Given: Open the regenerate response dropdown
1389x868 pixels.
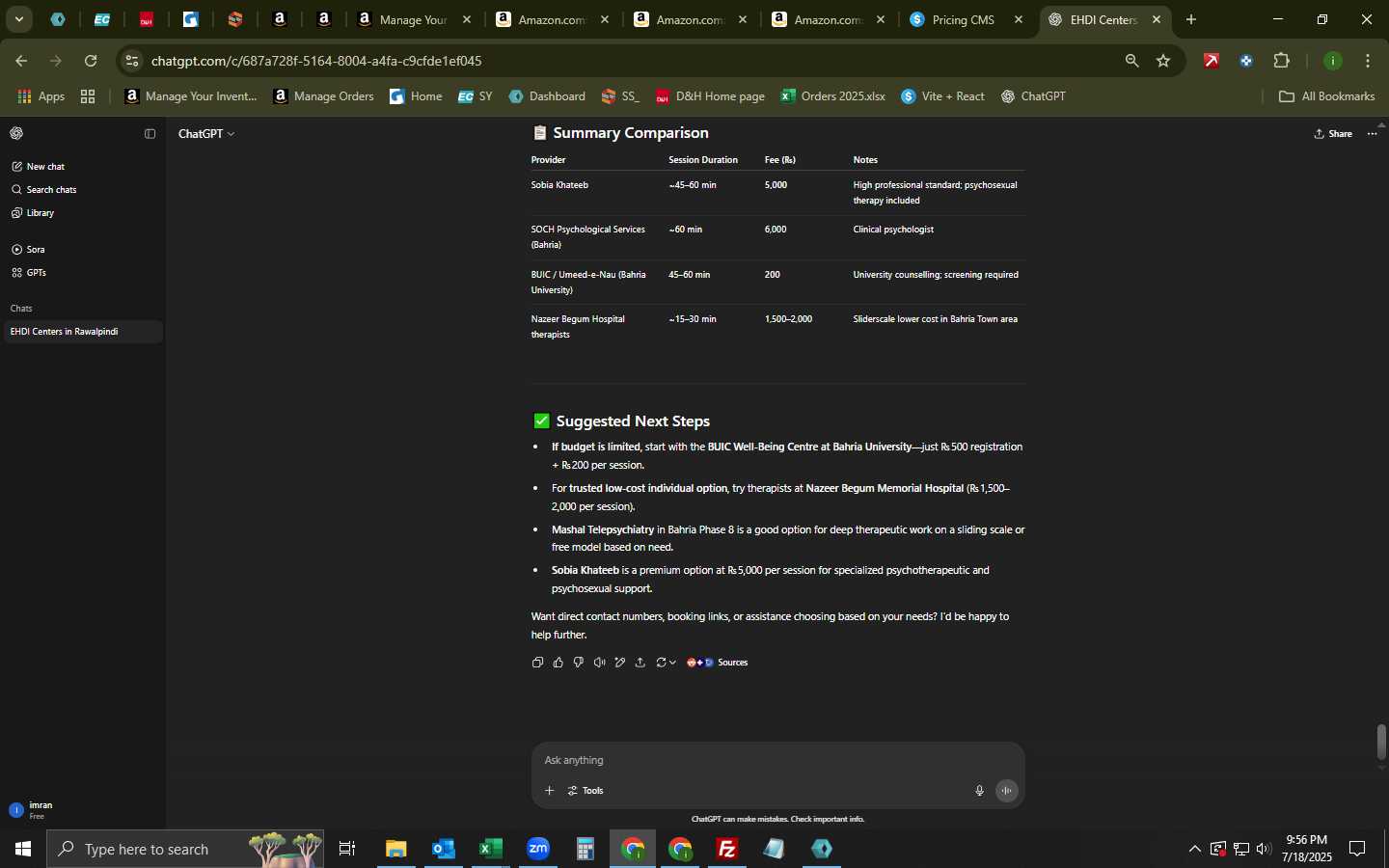Looking at the screenshot, I should [x=666, y=663].
